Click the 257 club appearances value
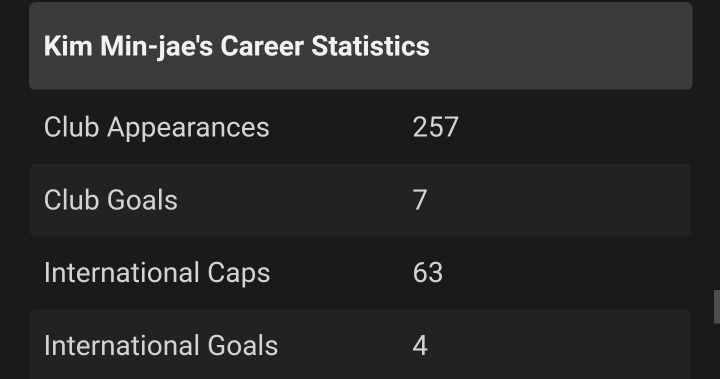Viewport: 720px width, 379px height. [435, 127]
